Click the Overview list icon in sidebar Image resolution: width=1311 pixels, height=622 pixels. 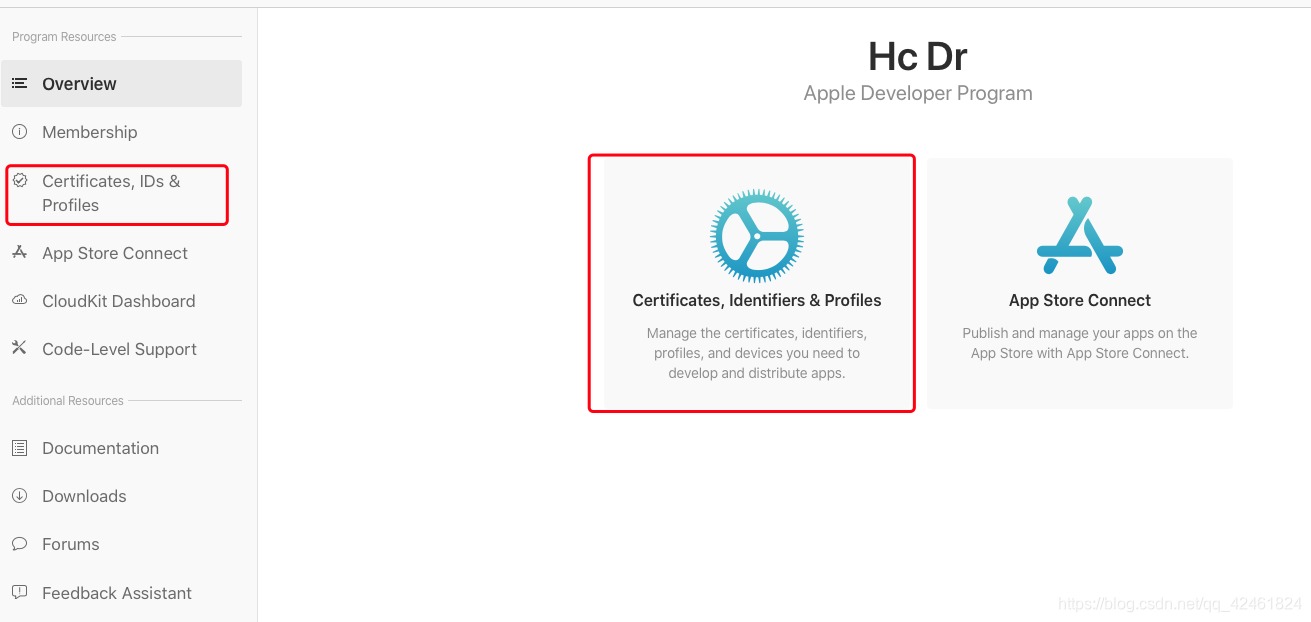point(19,84)
